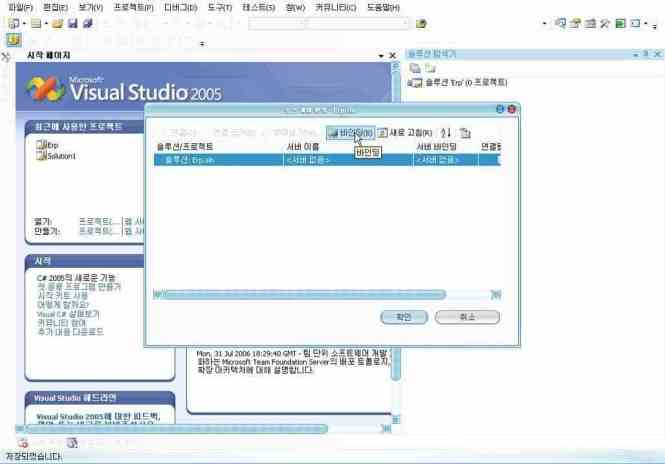Click the 열기 프로젝트 link
Screen dimensions: 665x464
100,221
